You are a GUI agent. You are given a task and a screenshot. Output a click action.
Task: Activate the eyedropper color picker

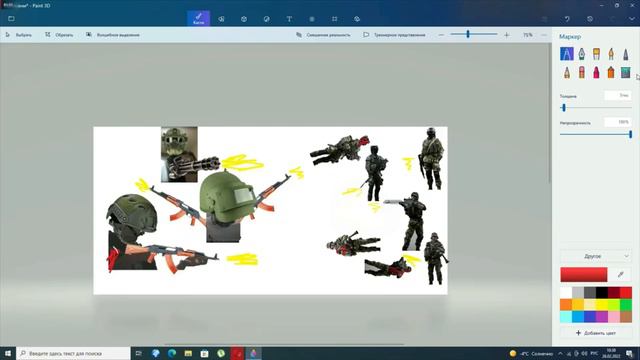pos(621,275)
